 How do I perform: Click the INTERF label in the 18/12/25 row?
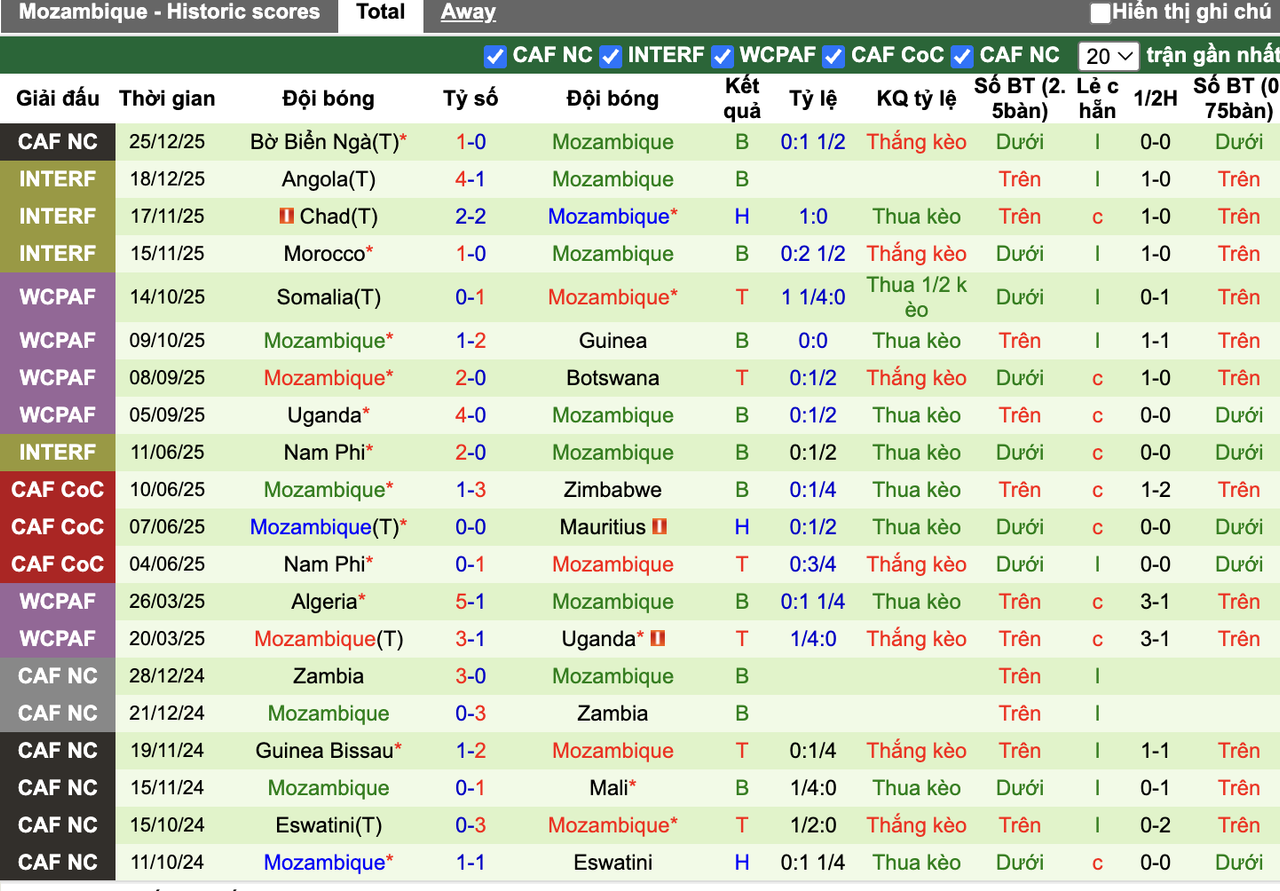[x=58, y=179]
